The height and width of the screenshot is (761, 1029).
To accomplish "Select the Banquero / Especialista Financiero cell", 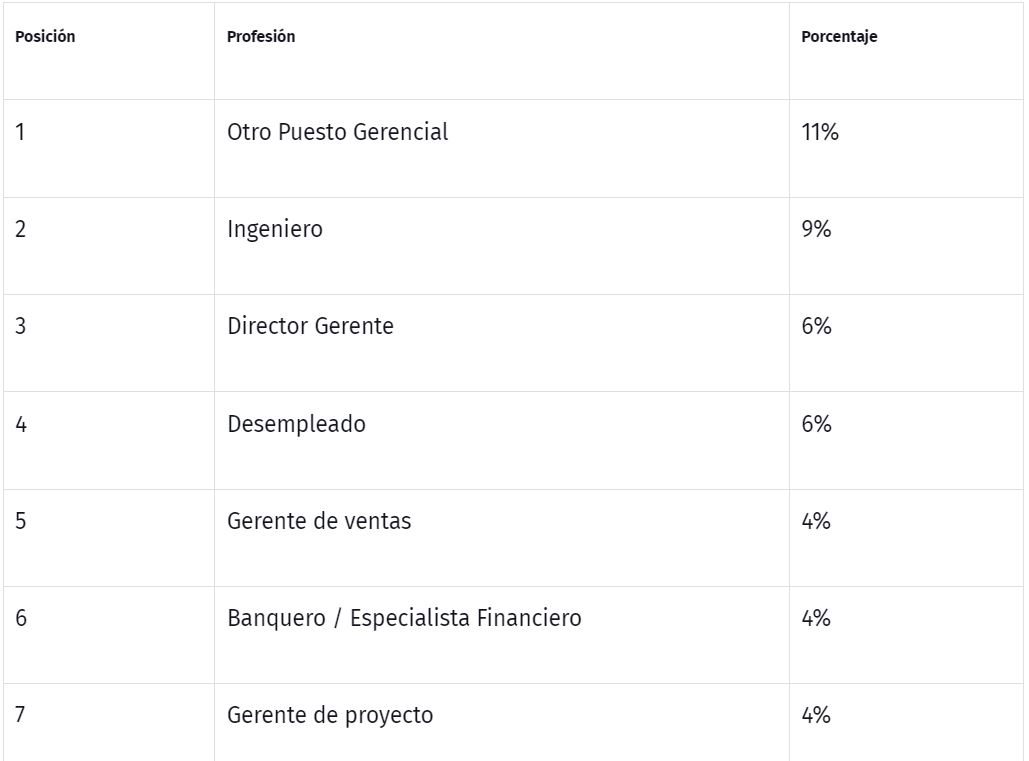I will point(404,618).
